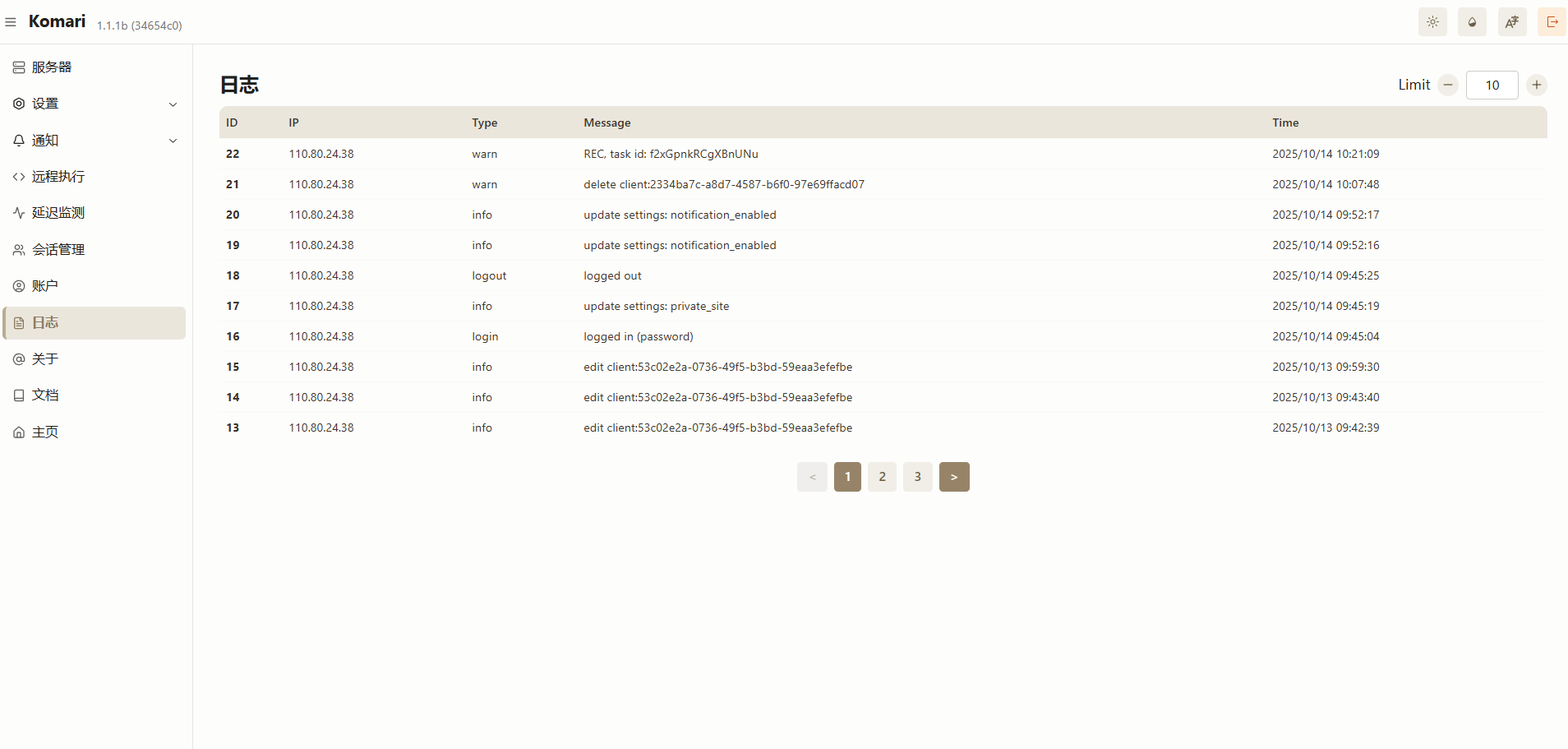
Task: Click the next page arrow button
Action: click(x=953, y=476)
